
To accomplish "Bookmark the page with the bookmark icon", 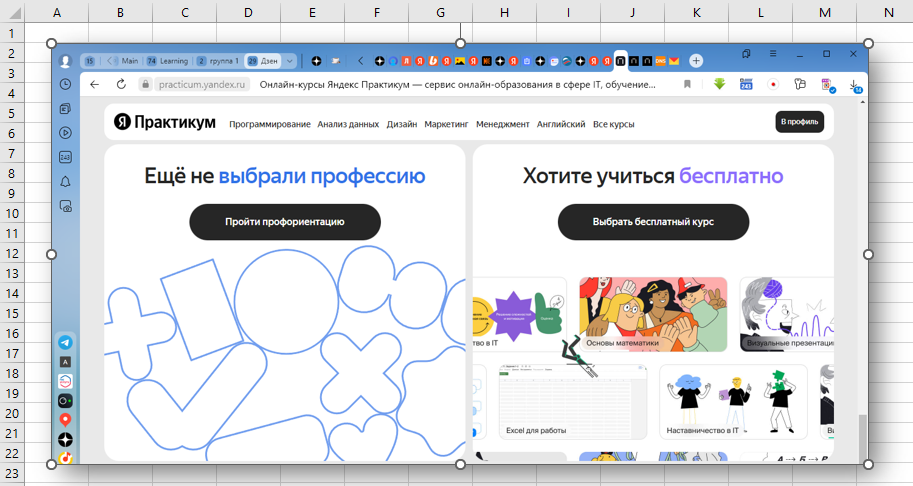I will (x=687, y=84).
